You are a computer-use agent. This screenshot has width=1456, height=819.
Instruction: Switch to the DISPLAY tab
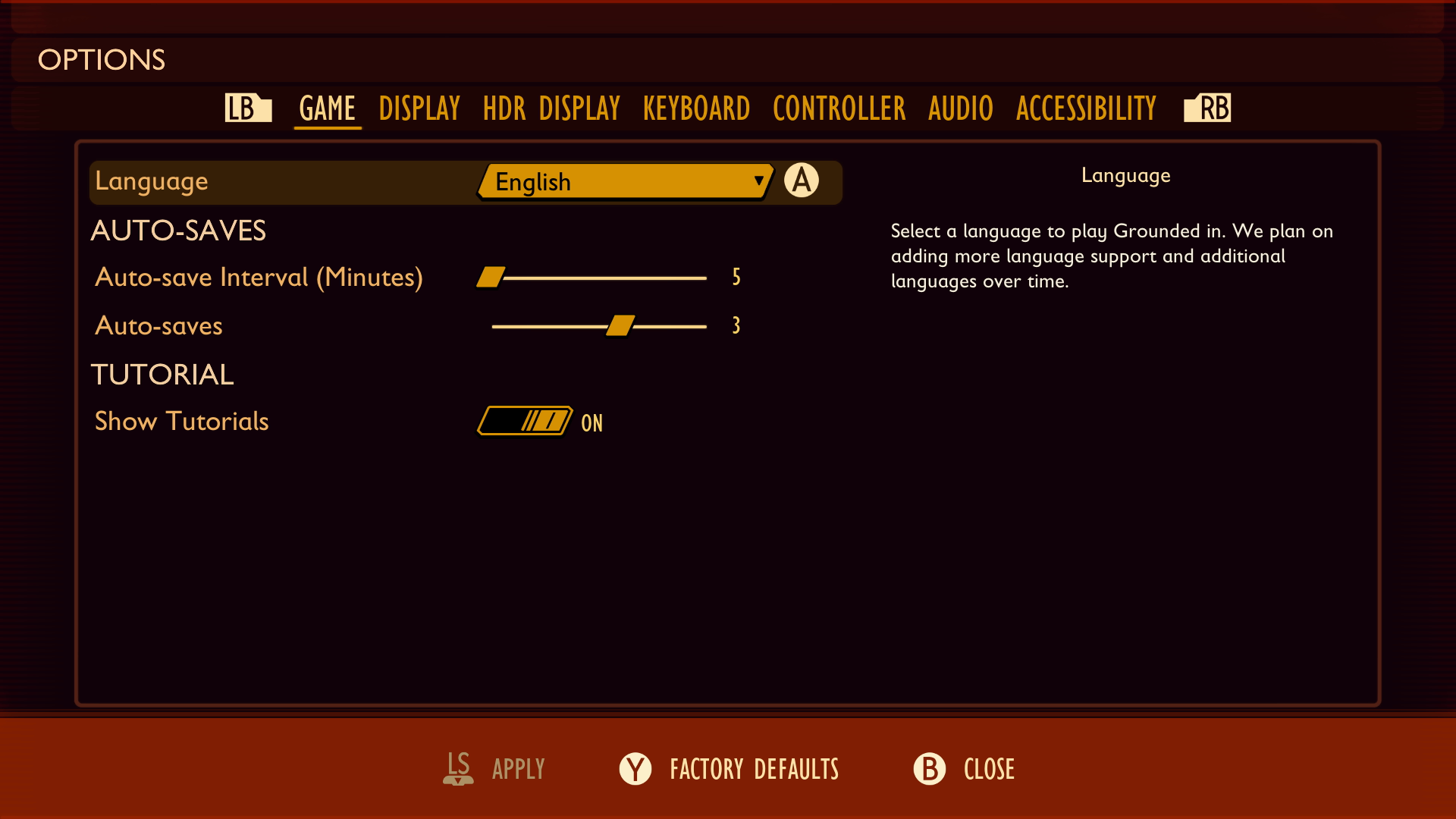[421, 107]
